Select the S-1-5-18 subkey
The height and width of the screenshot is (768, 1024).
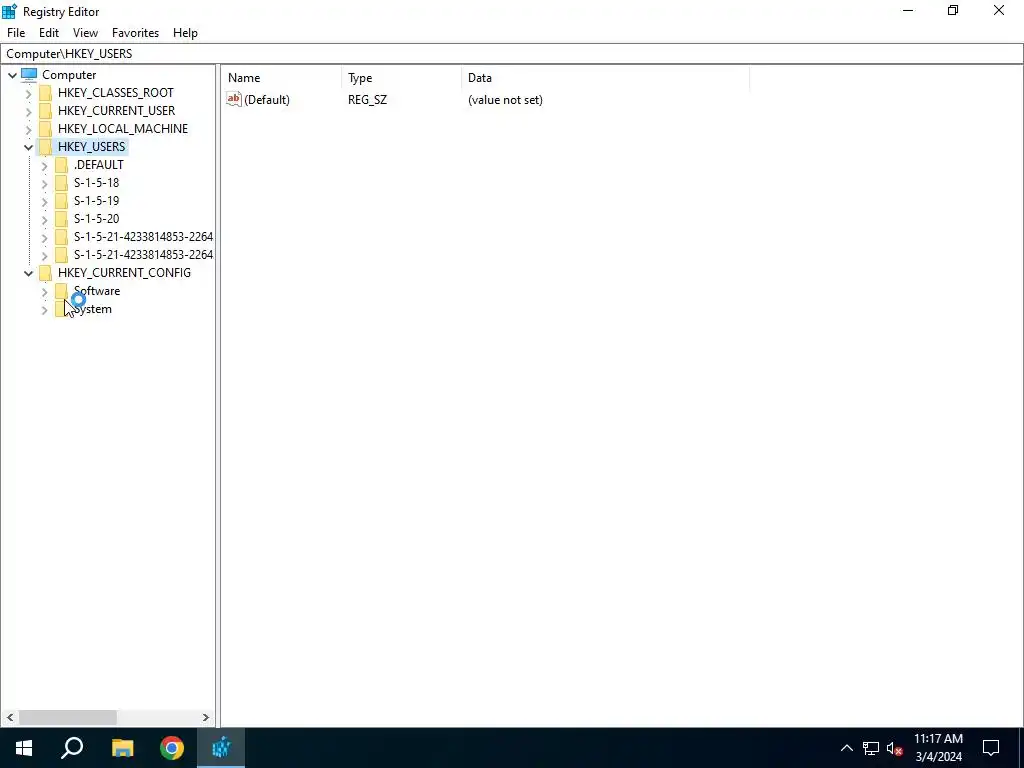[x=96, y=183]
